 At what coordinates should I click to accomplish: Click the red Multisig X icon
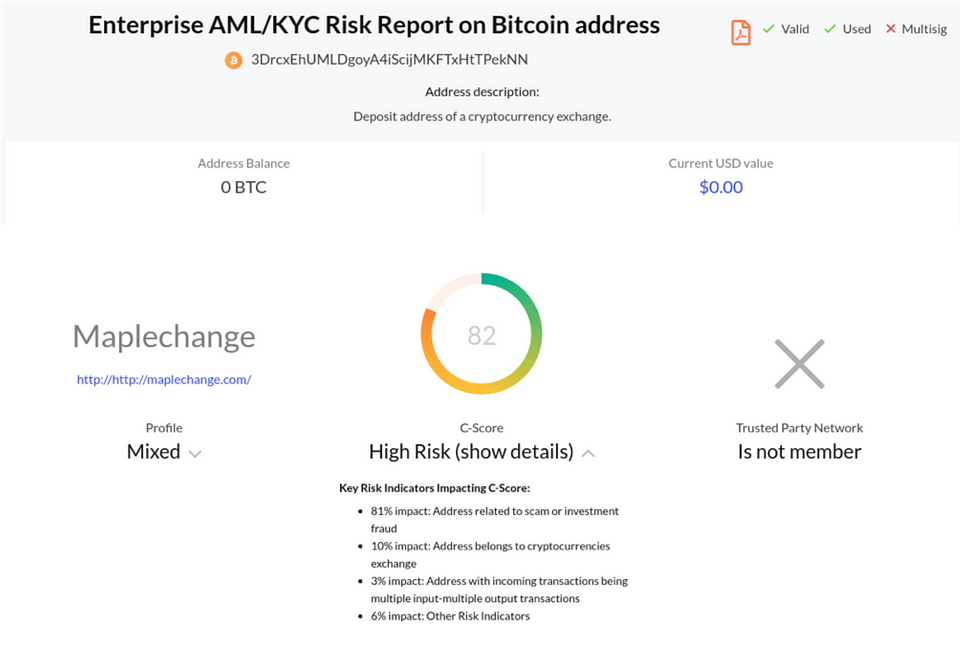point(891,29)
